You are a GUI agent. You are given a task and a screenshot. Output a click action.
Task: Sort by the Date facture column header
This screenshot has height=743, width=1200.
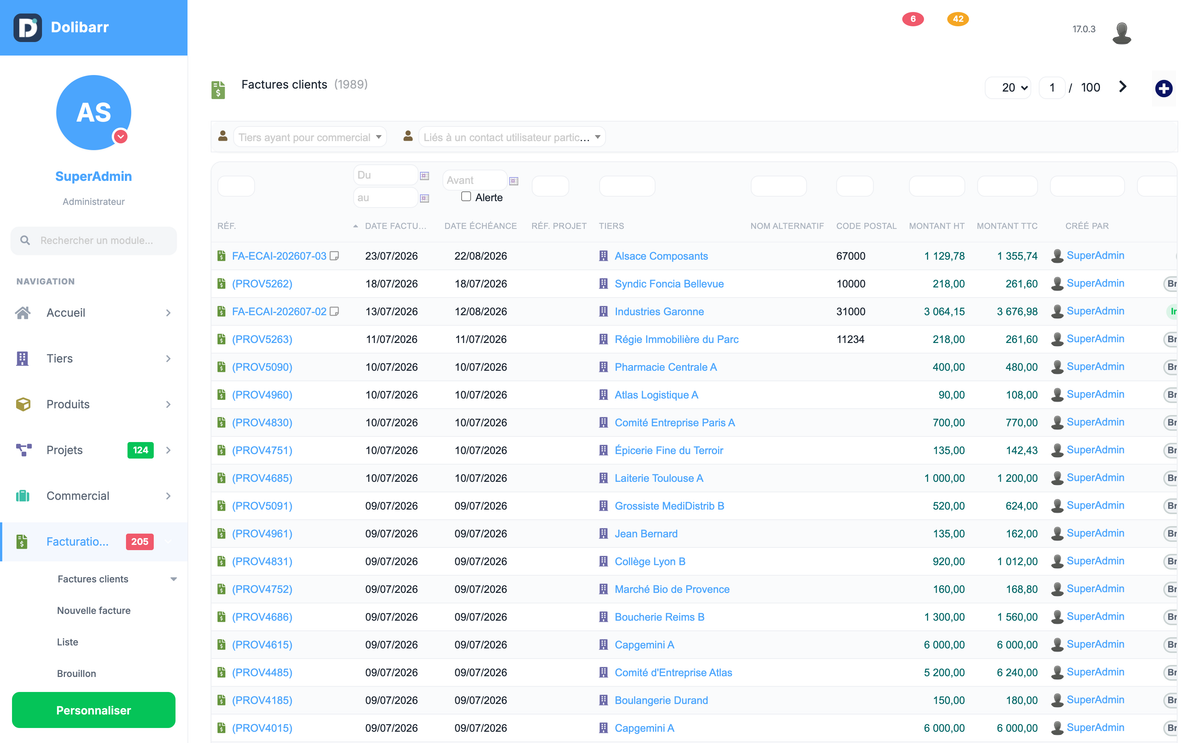[x=396, y=226]
